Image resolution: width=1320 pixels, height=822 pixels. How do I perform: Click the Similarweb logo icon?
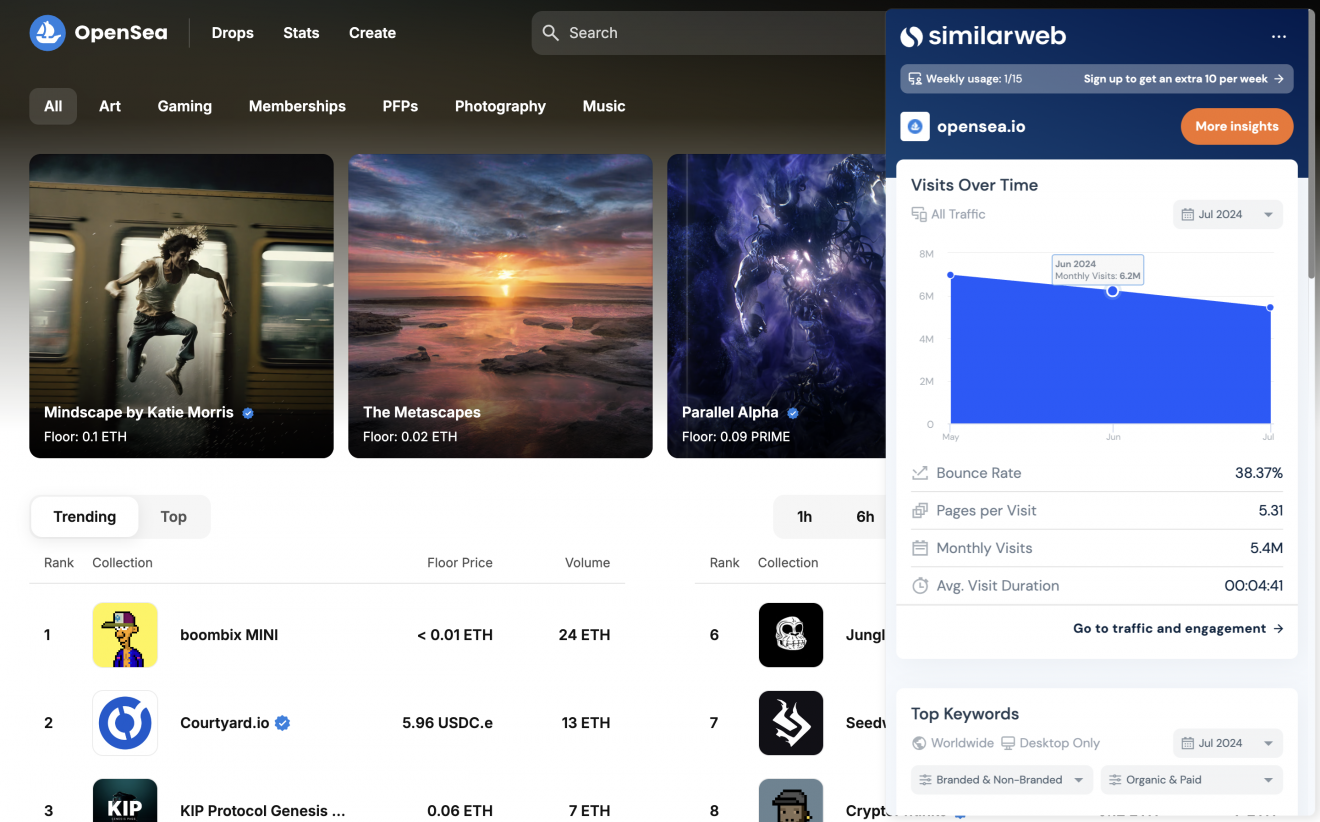click(x=911, y=36)
